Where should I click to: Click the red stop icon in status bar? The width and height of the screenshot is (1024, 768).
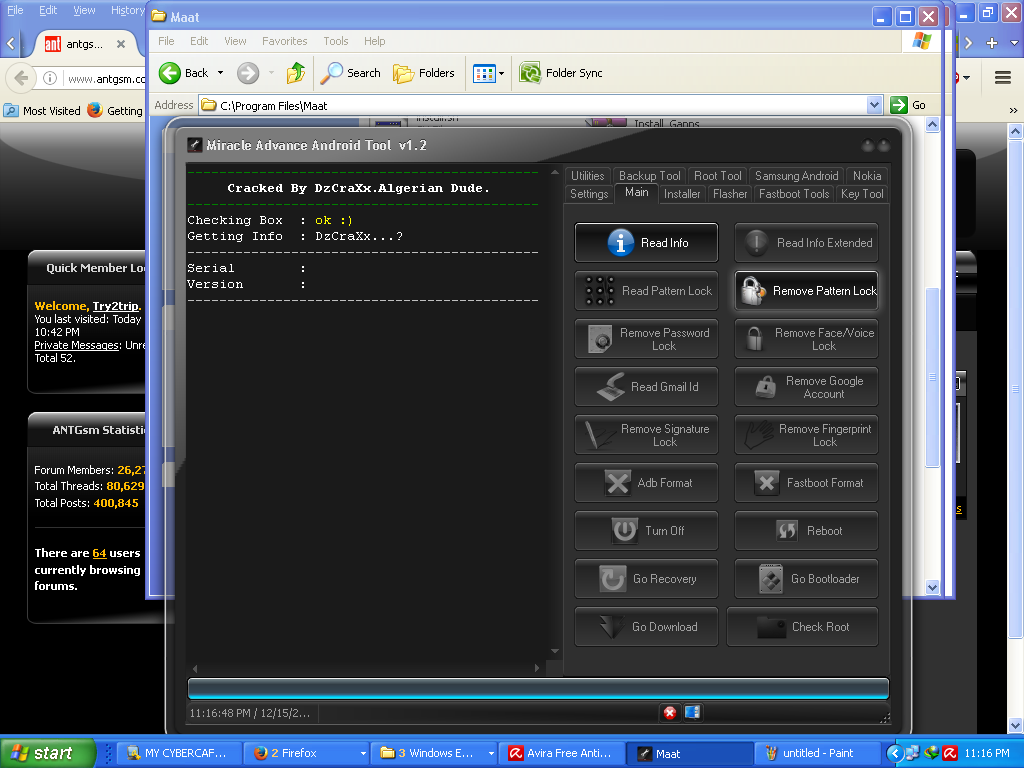(x=669, y=713)
